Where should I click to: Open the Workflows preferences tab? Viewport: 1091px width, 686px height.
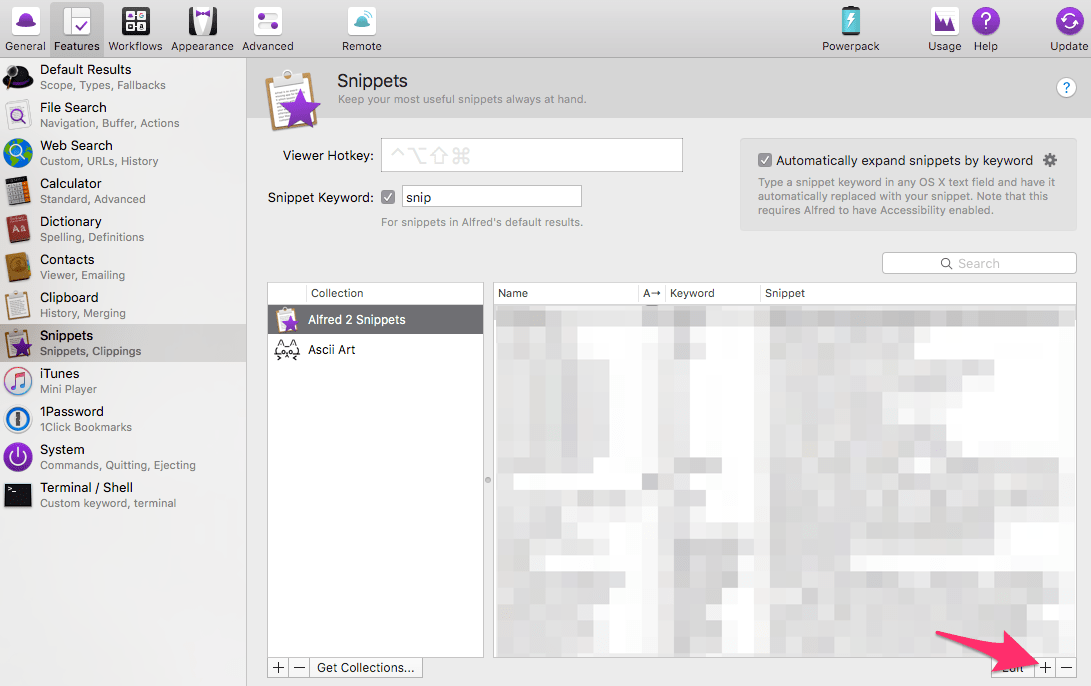[x=135, y=28]
